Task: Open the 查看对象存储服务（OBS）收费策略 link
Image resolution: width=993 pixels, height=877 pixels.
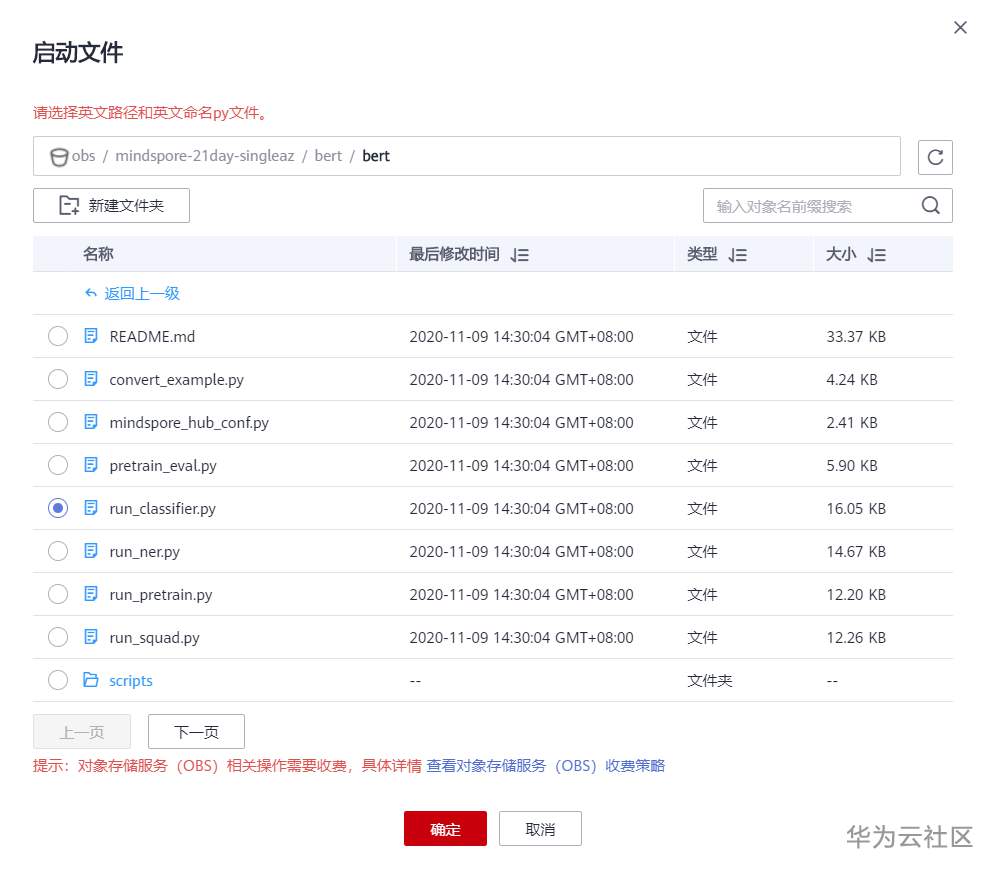Action: [x=545, y=766]
